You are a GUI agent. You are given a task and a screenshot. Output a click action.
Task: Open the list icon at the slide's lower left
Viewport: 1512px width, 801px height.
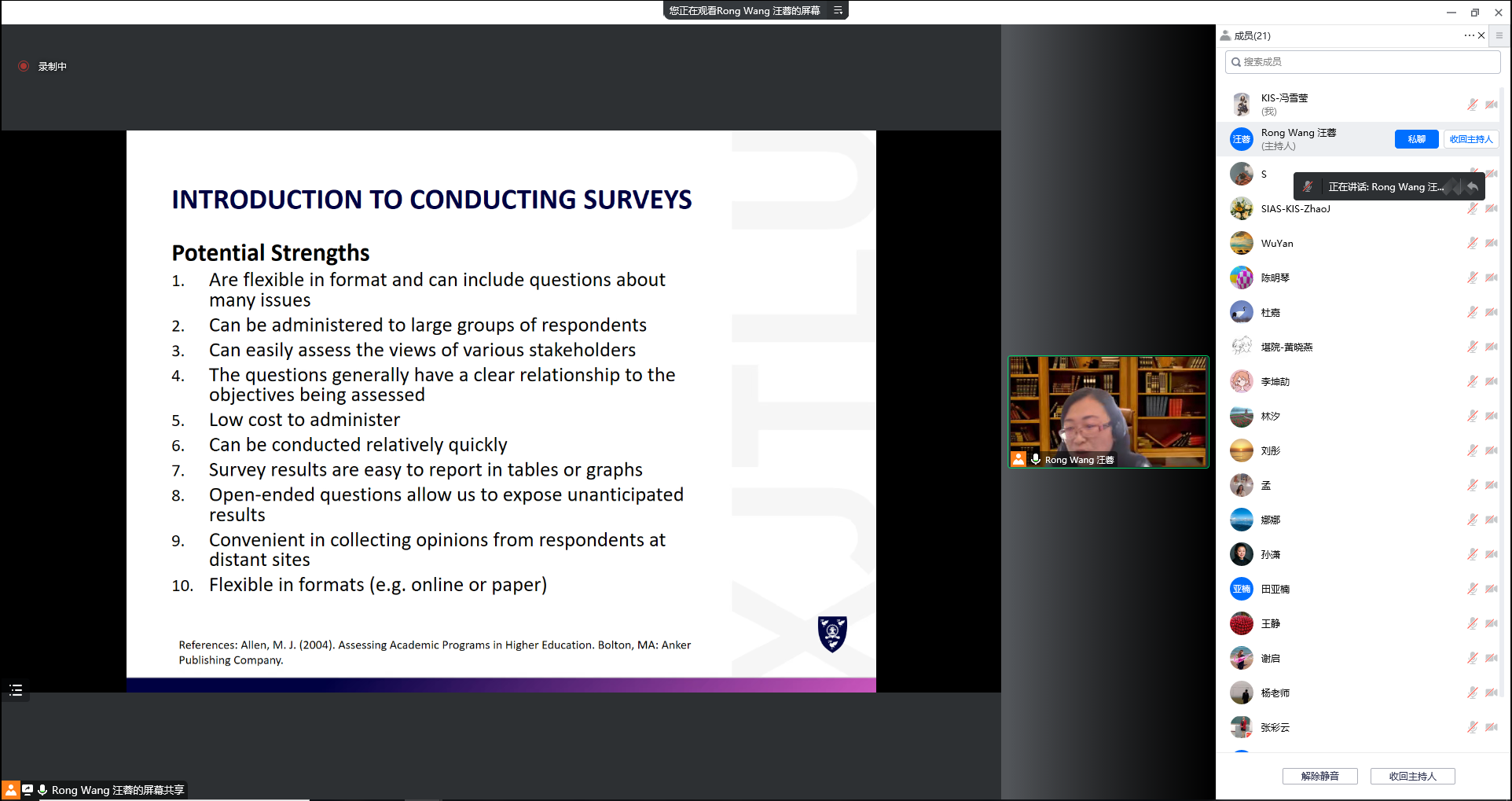(x=16, y=690)
